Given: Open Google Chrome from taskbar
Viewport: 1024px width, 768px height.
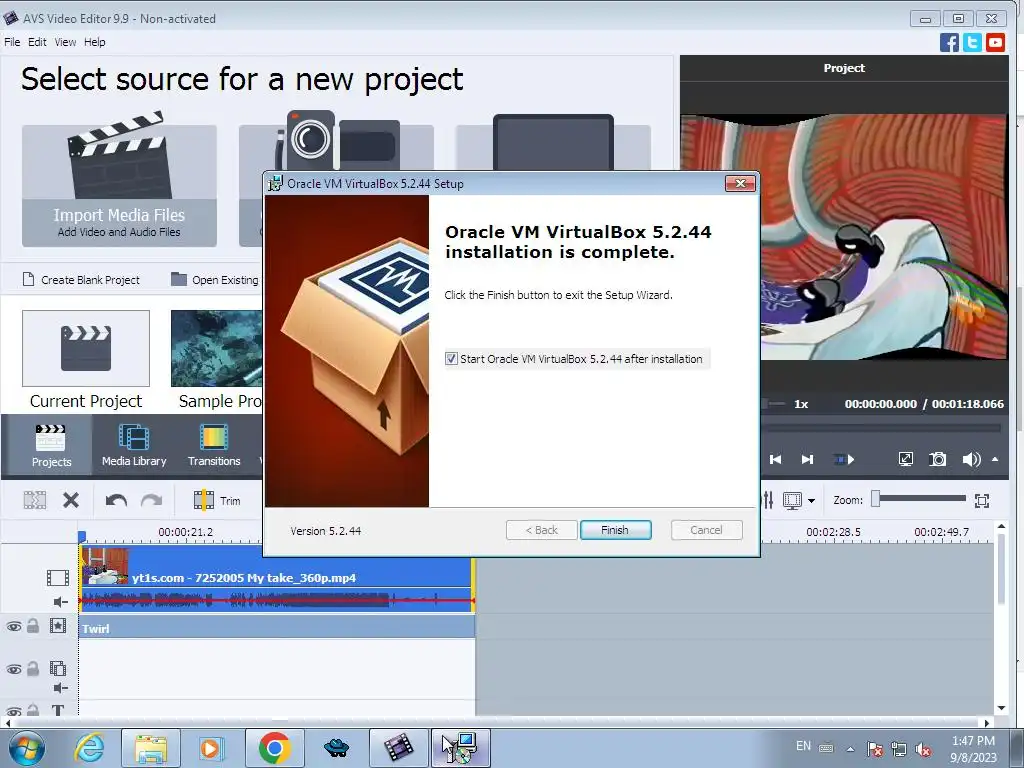Looking at the screenshot, I should [275, 748].
